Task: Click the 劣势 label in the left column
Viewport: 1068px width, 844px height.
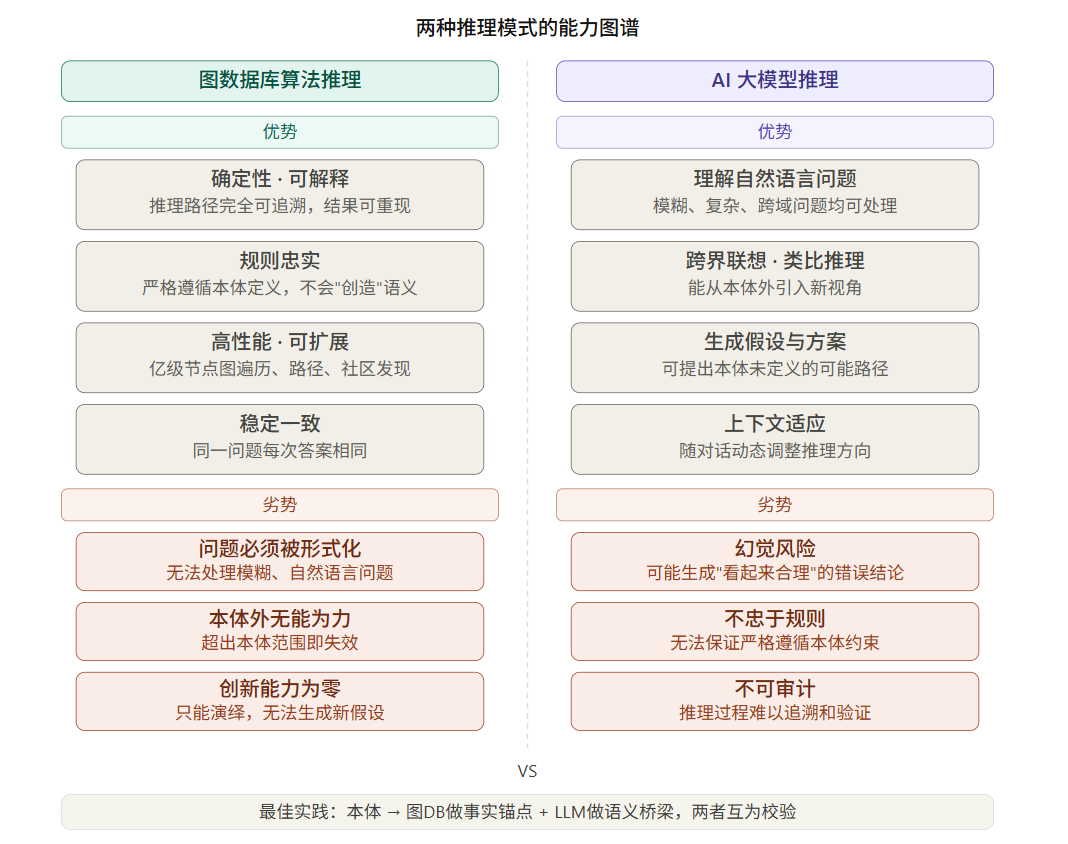Action: tap(280, 505)
